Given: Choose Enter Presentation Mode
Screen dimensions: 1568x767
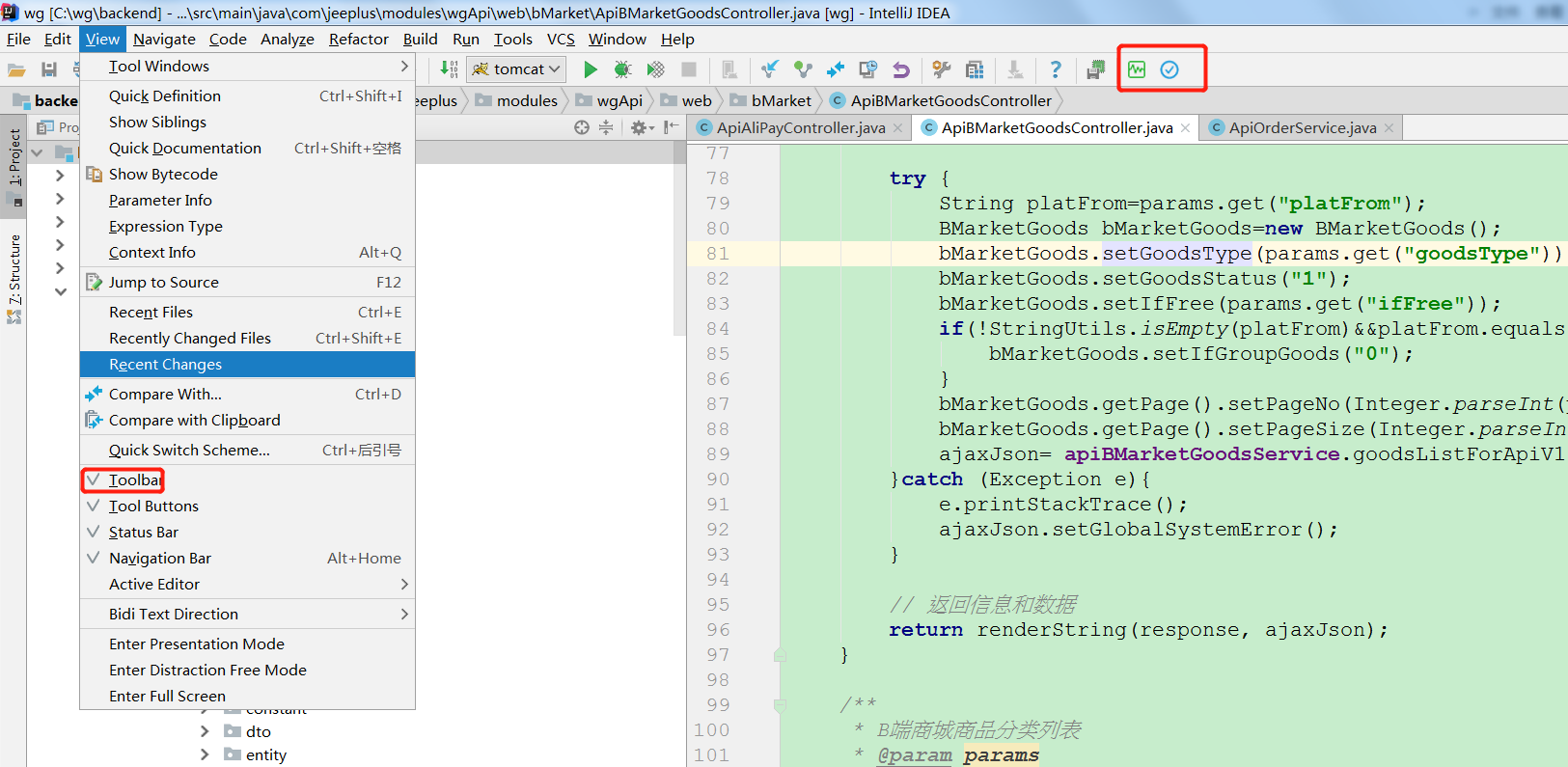Looking at the screenshot, I should pos(247,644).
